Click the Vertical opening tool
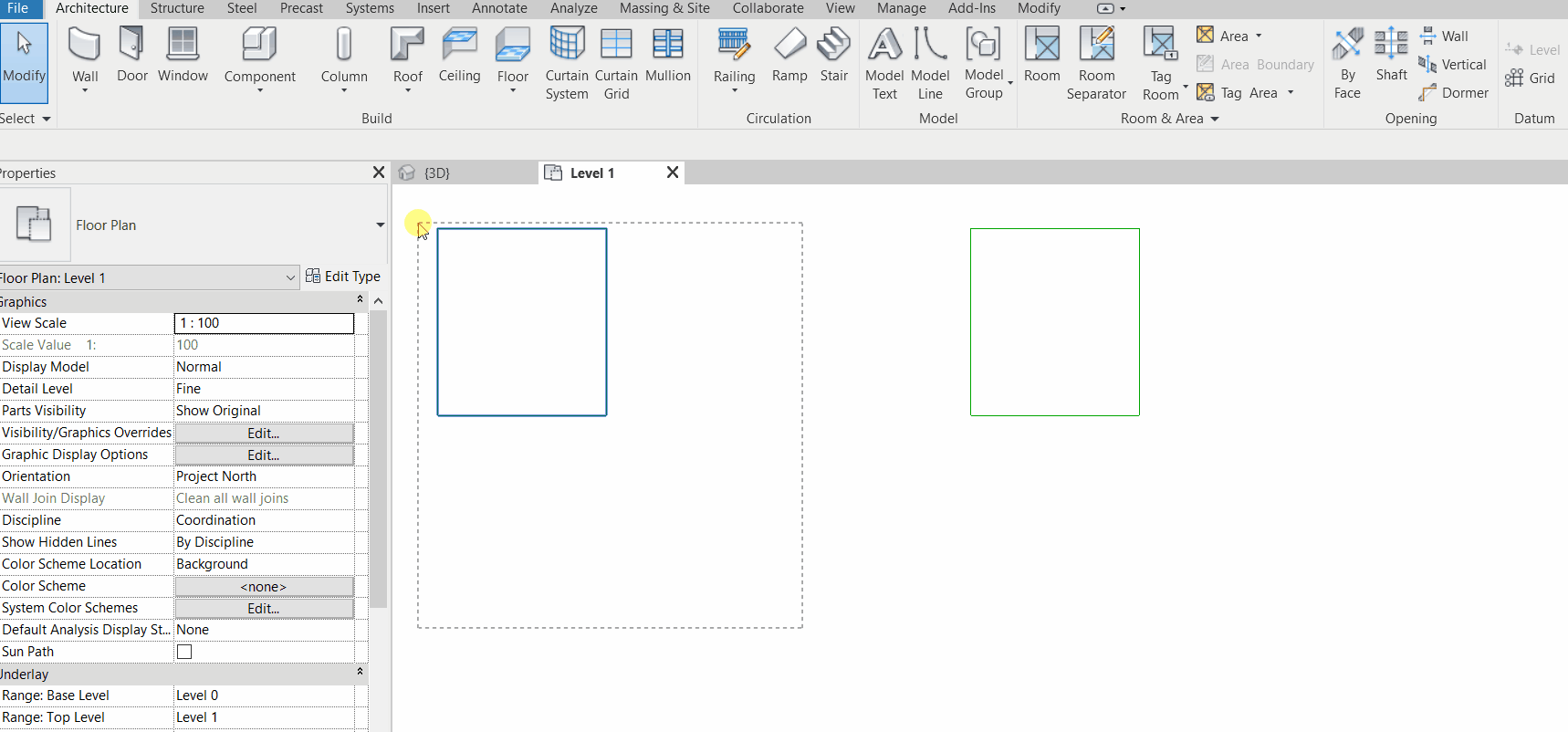Screen dimensions: 1568x732 [1452, 65]
